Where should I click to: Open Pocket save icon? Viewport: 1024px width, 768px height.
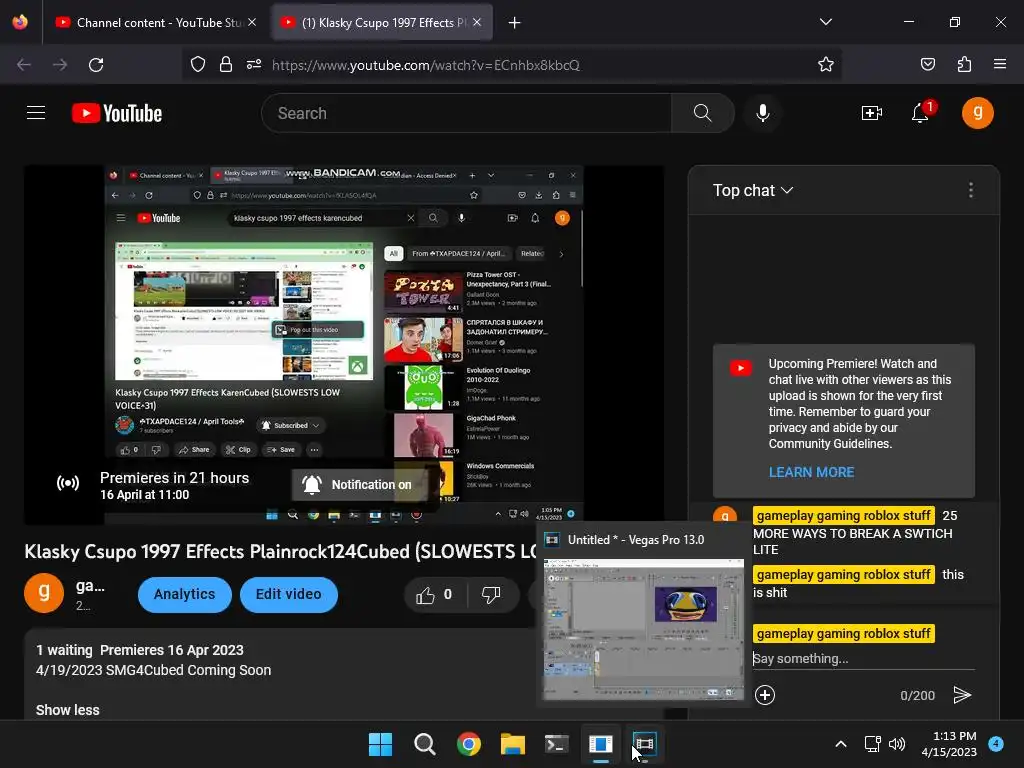click(x=927, y=65)
